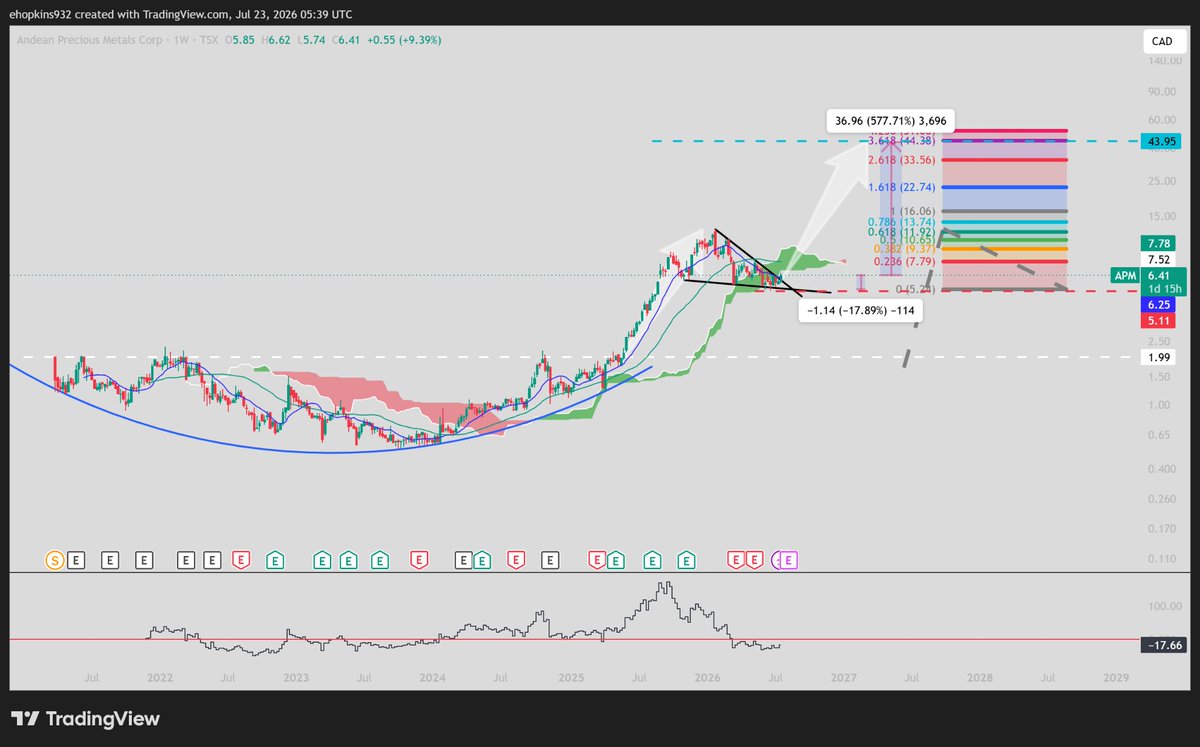Select the 2.618 (33.56) Fibonacci level label
The width and height of the screenshot is (1200, 747).
pos(901,160)
